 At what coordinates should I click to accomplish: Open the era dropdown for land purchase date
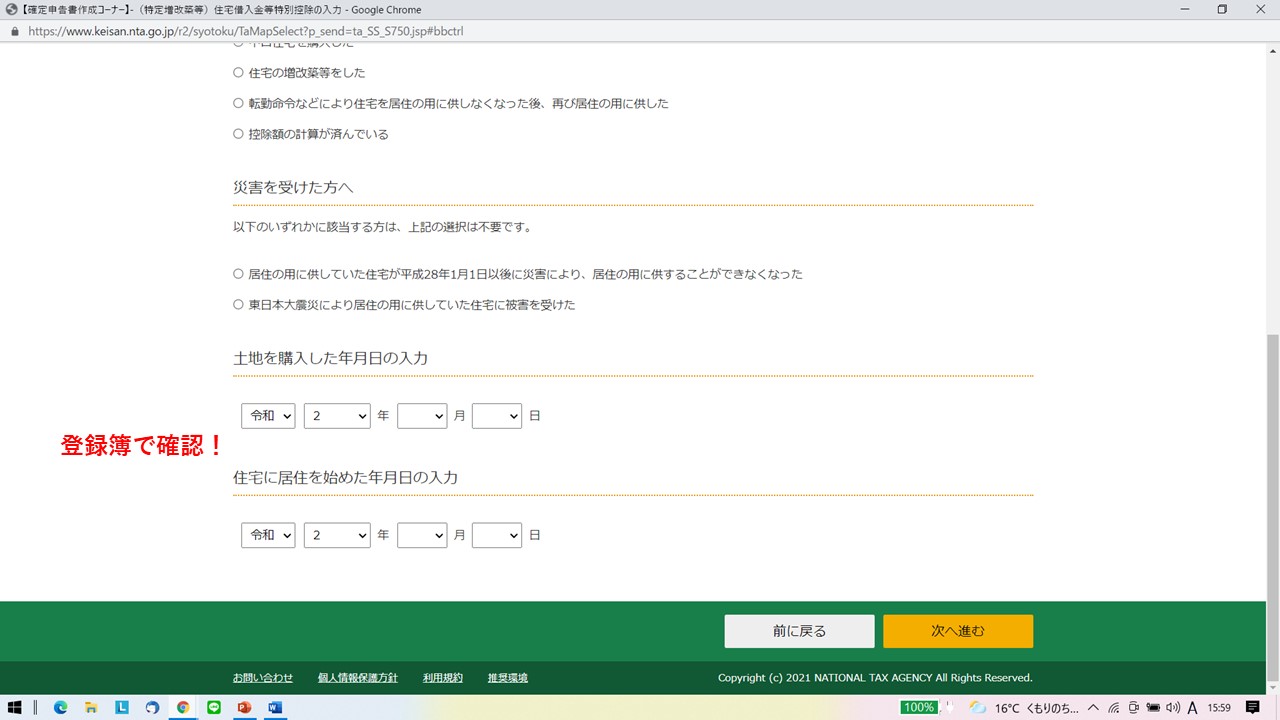268,415
